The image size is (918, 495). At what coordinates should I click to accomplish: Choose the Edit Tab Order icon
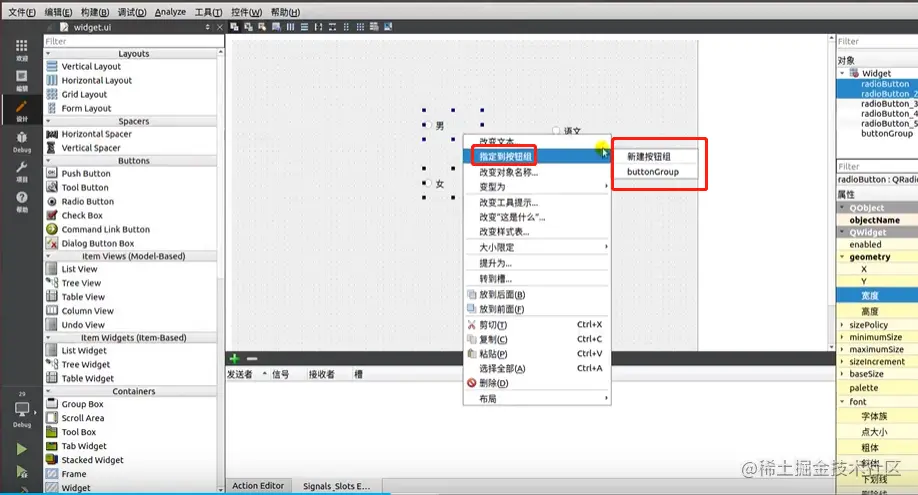276,27
